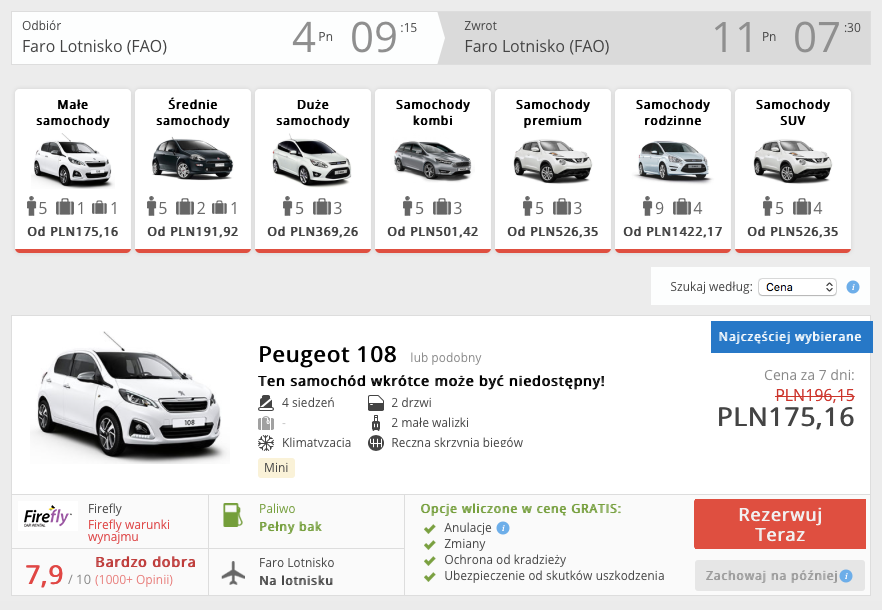Viewport: 882px width, 610px height.
Task: Click the large luggage icon in Peugeot details
Action: (x=266, y=423)
